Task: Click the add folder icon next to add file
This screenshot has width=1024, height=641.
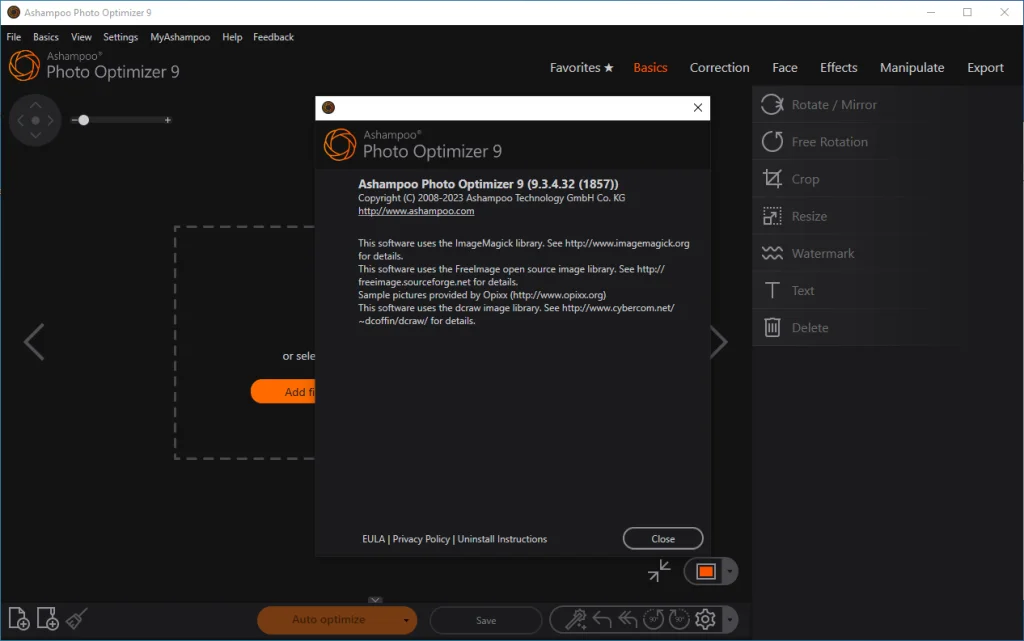Action: tap(48, 618)
